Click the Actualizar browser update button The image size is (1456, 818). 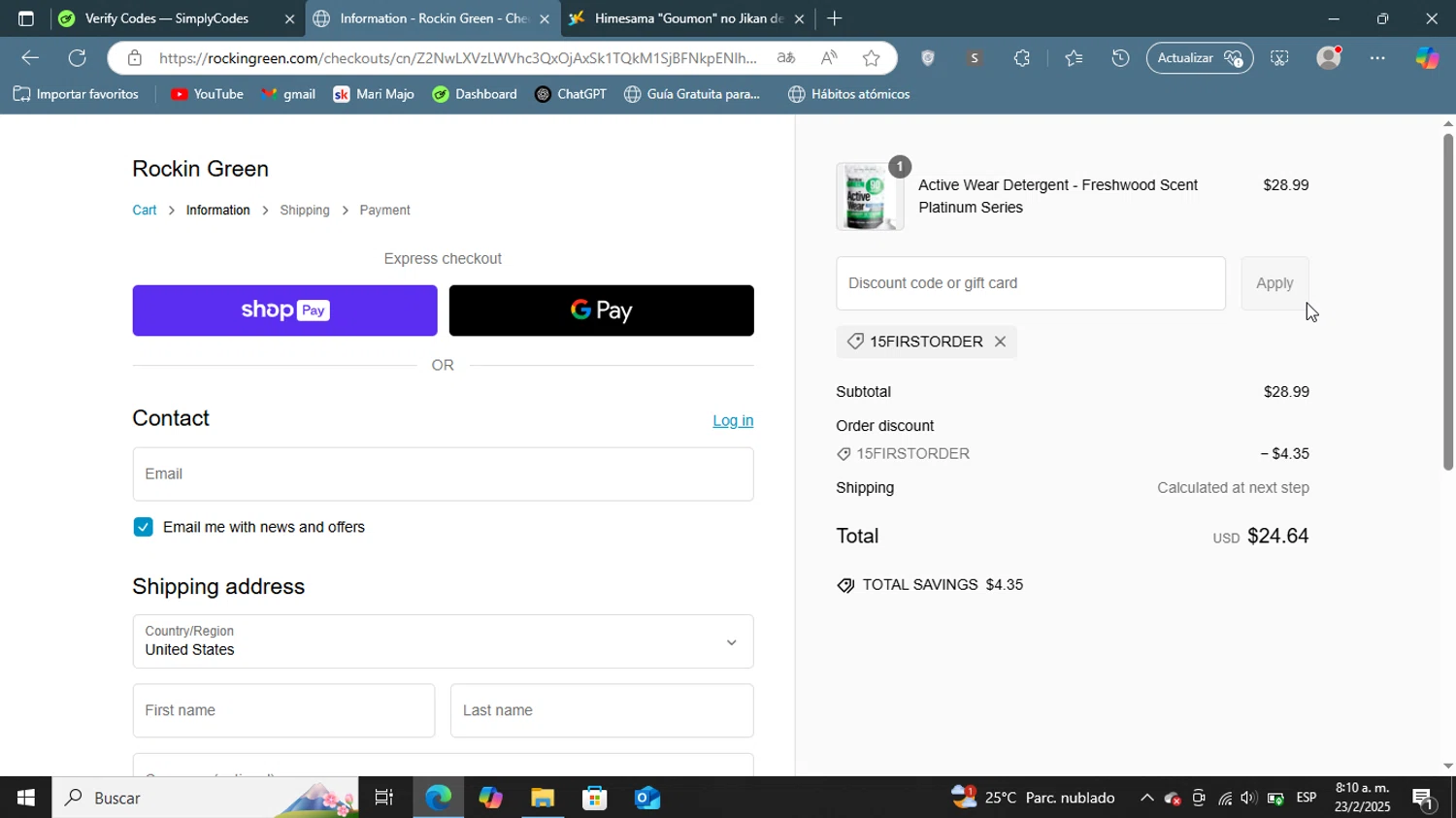(1200, 58)
